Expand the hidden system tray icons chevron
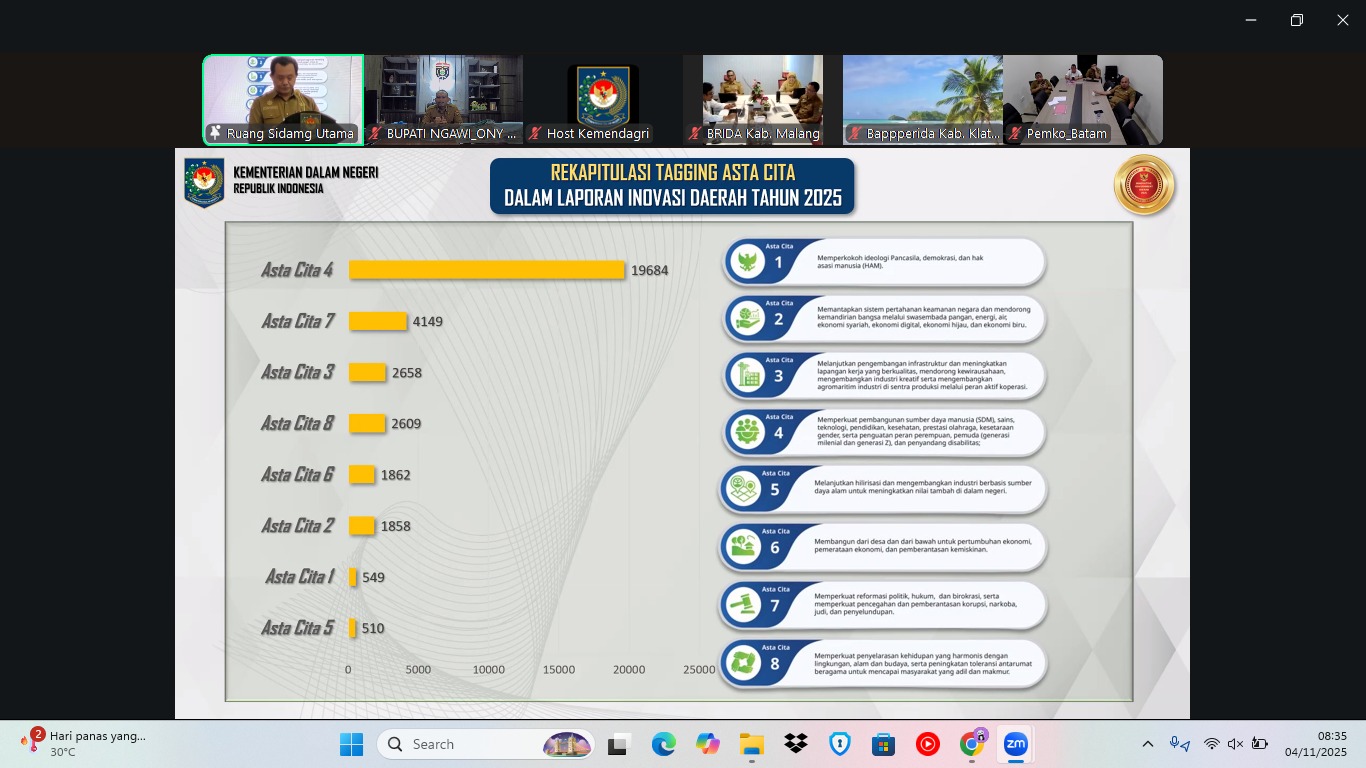The image size is (1366, 768). pyautogui.click(x=1148, y=744)
